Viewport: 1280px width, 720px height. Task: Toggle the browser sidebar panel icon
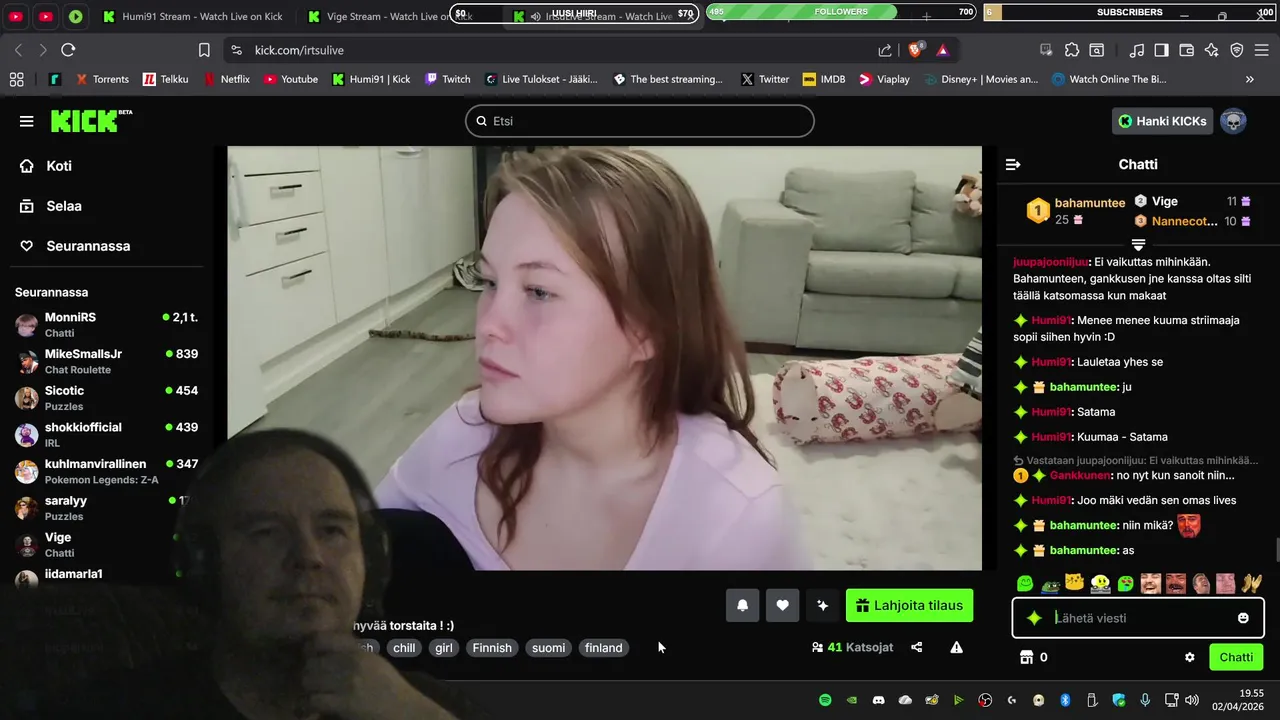coord(1161,50)
